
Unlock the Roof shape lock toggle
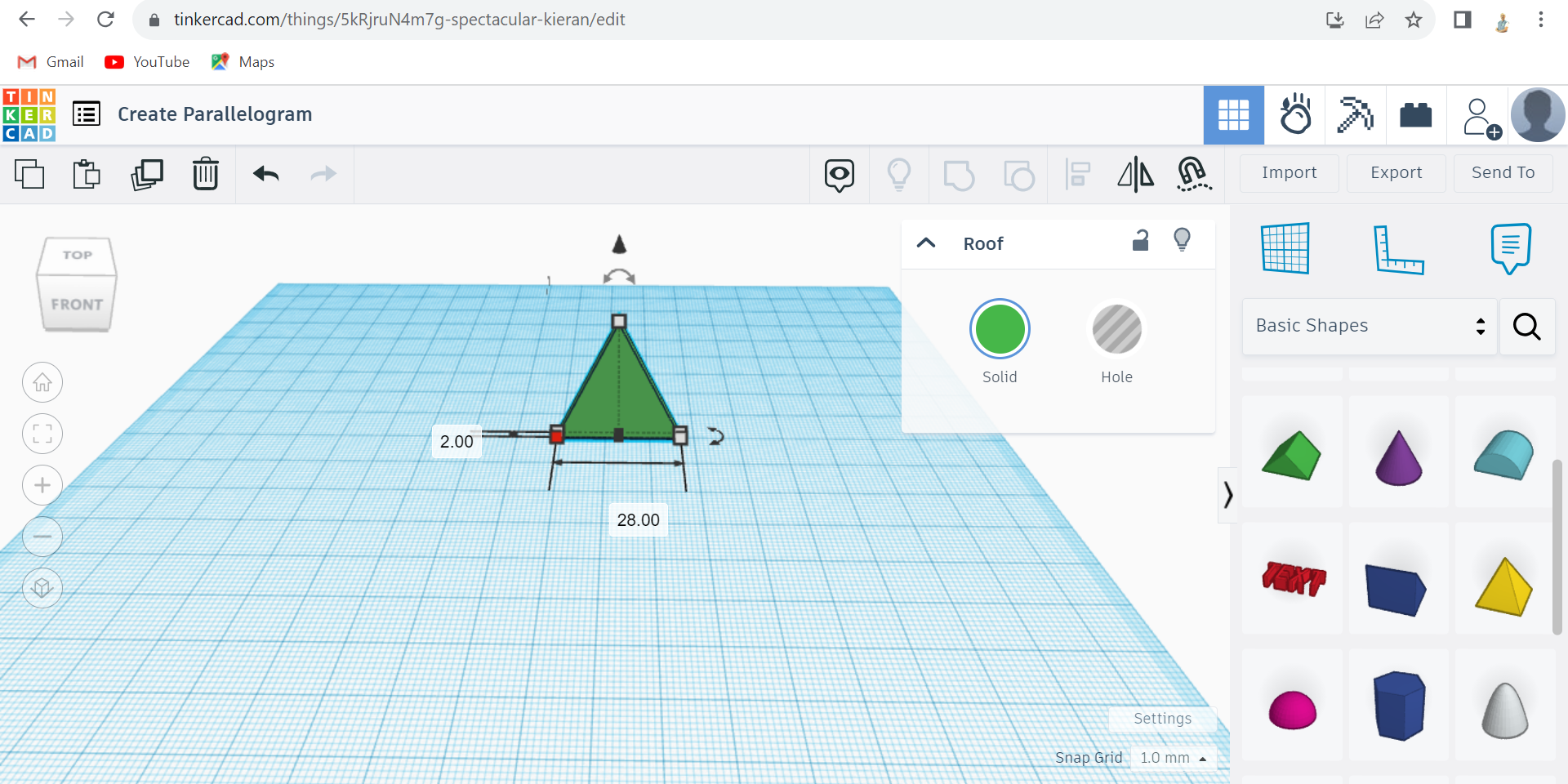1140,240
